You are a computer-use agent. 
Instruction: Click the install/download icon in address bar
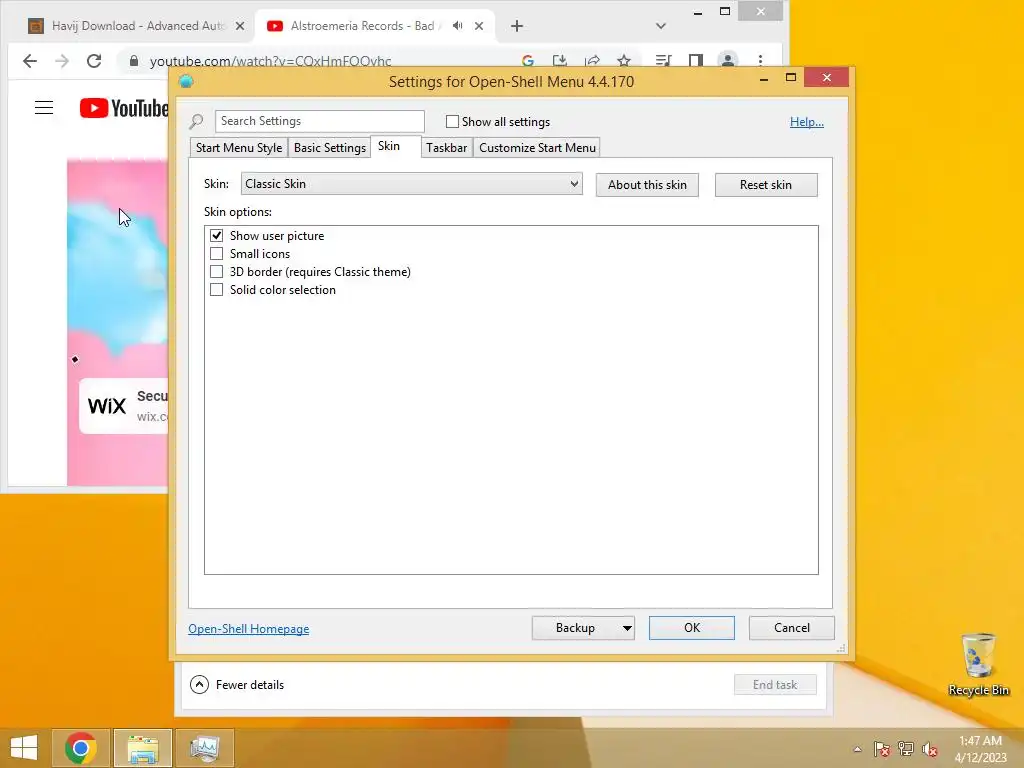tap(560, 61)
